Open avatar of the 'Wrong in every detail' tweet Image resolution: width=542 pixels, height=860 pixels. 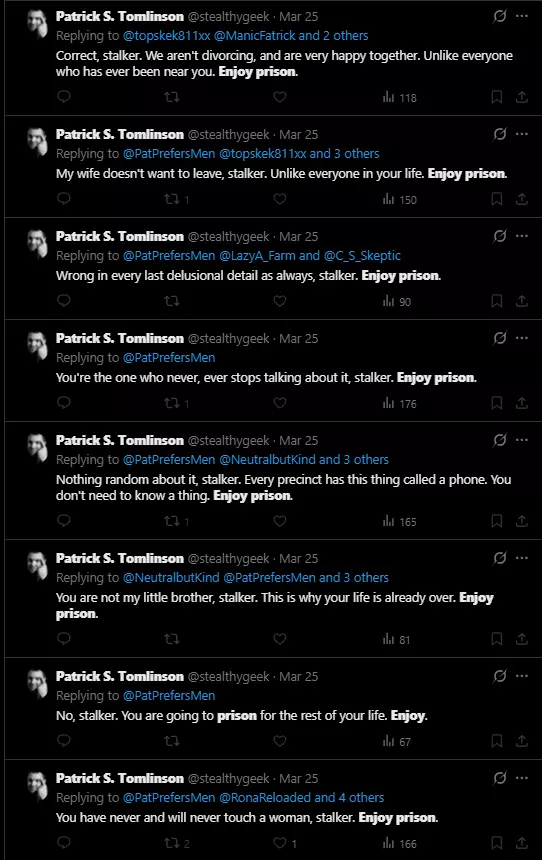coord(38,244)
